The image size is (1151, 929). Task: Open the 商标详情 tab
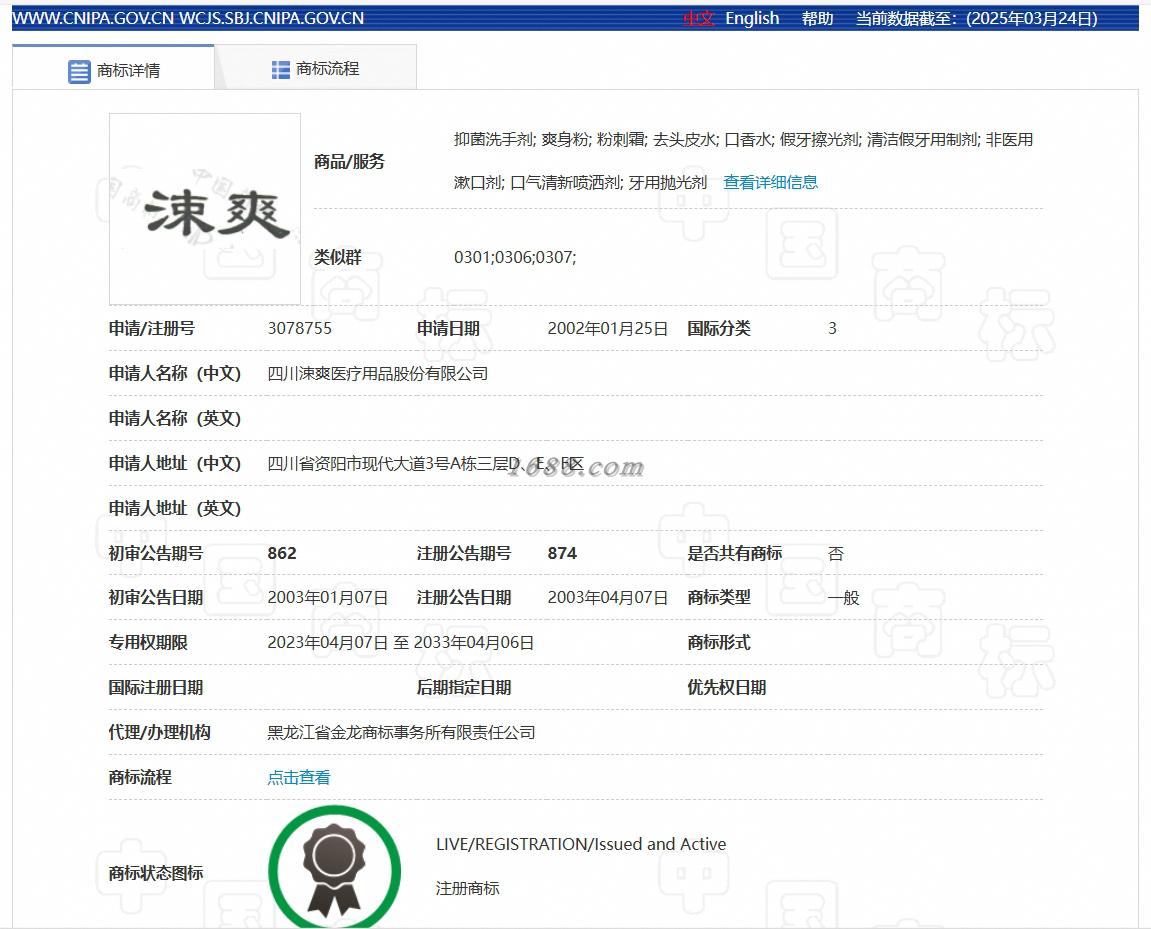pos(113,69)
